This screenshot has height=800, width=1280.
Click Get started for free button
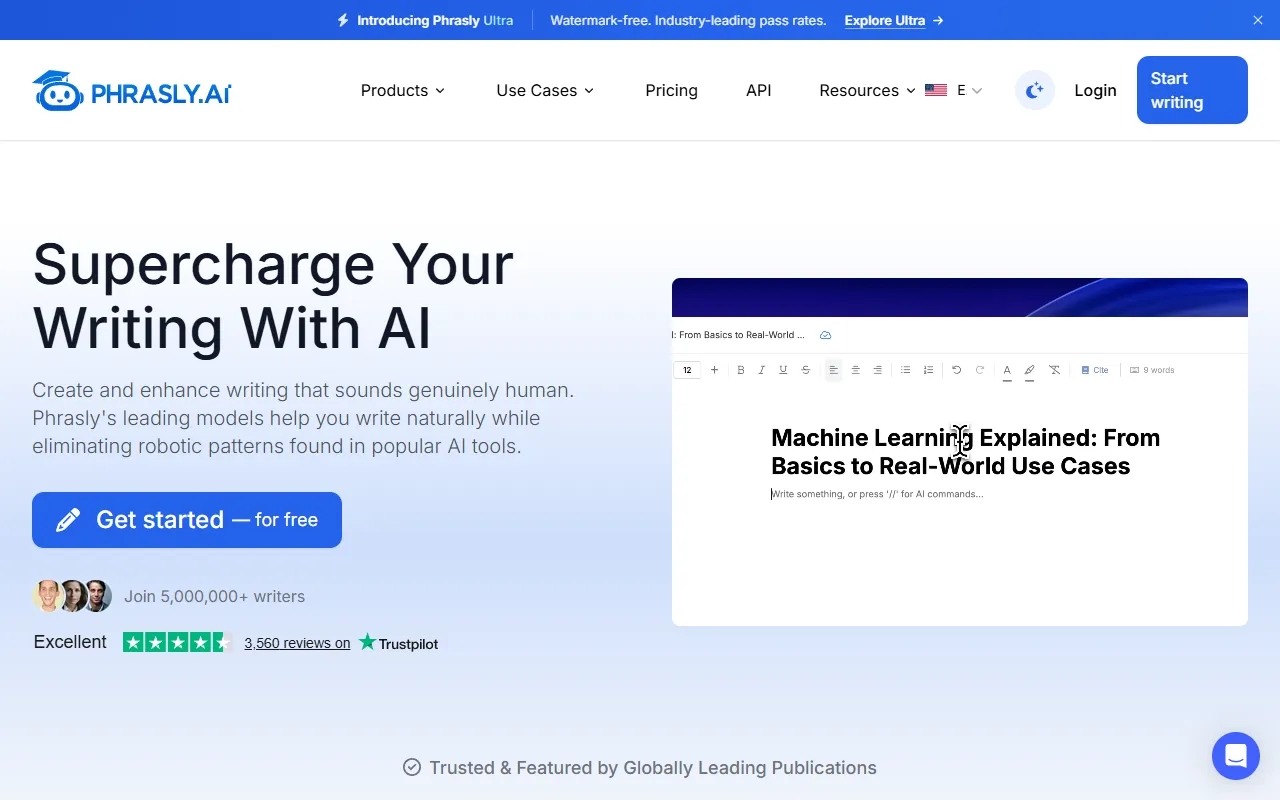tap(187, 520)
